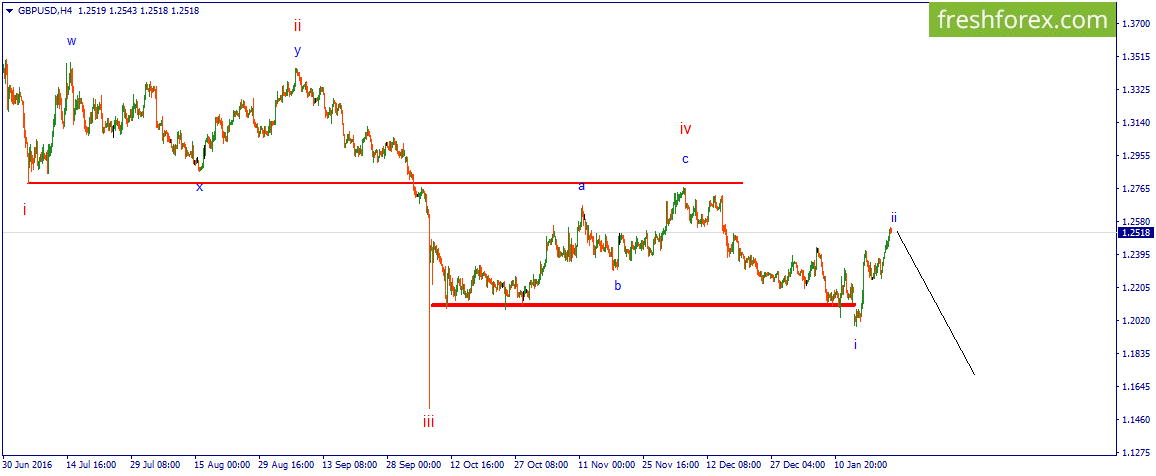Click the black downward projection trendline
This screenshot has width=1156, height=476.
[x=936, y=303]
